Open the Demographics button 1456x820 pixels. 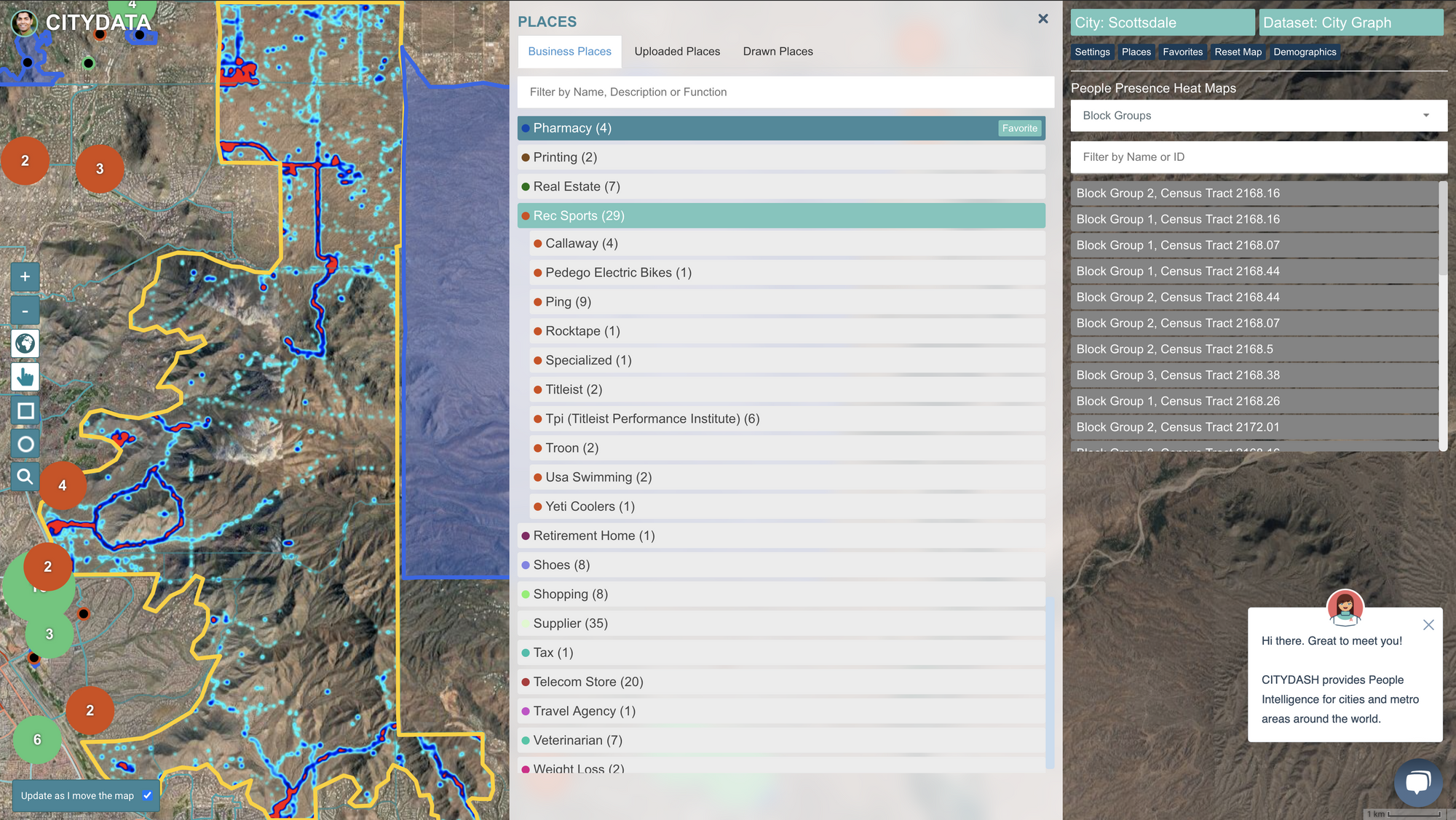pyautogui.click(x=1305, y=52)
